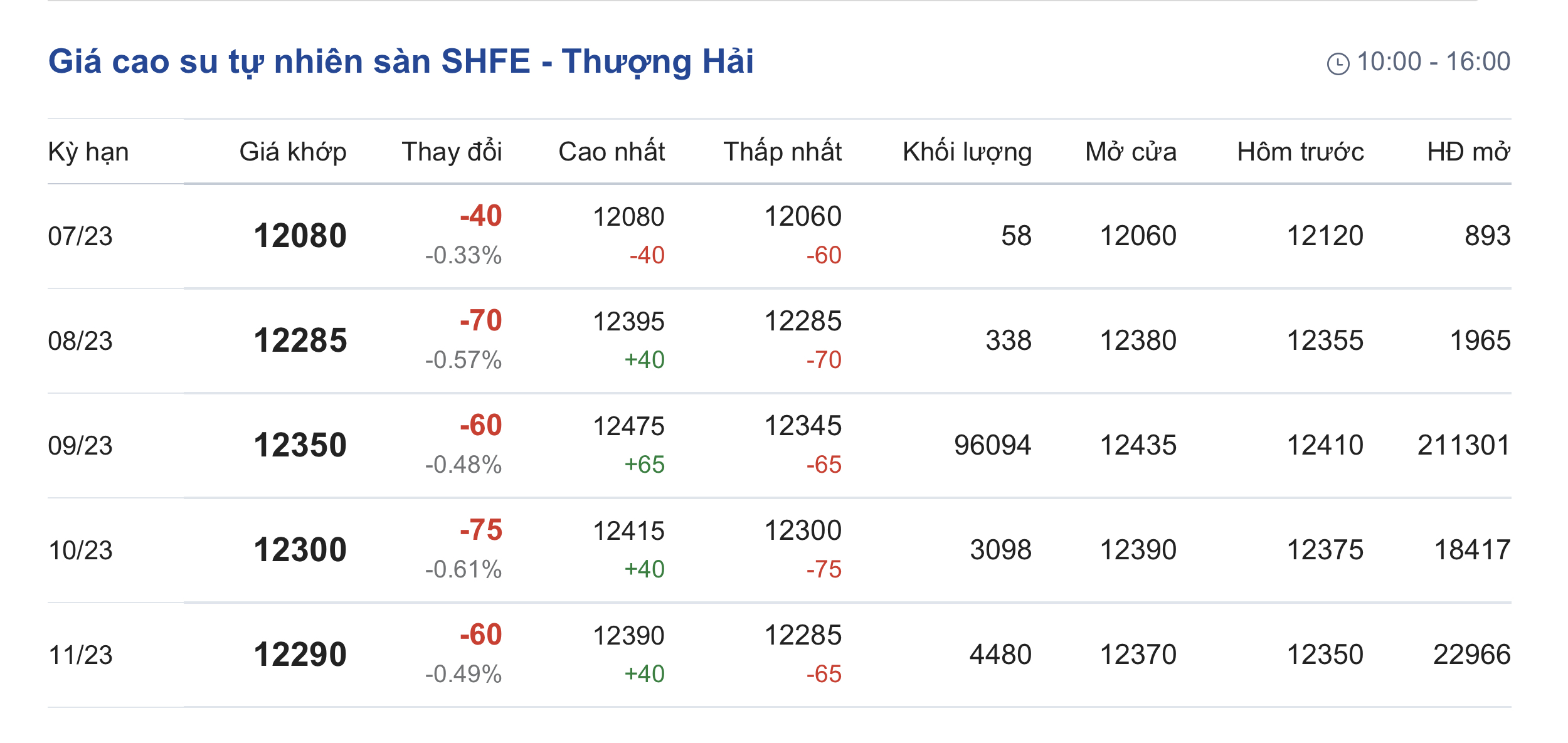Click the 10:00 - 16:00 trading hours text
Viewport: 1568px width, 743px height.
click(1433, 61)
